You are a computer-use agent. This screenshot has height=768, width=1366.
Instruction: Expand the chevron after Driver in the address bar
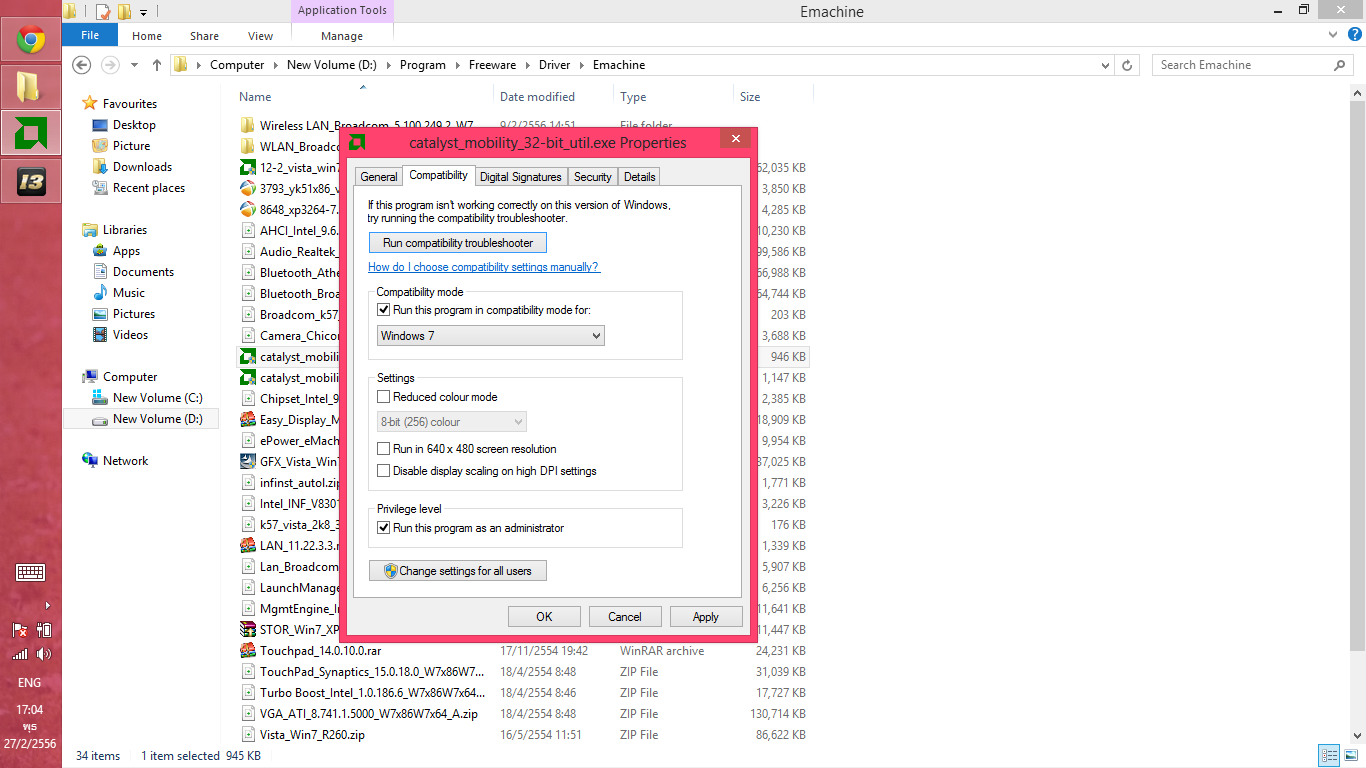click(x=581, y=65)
